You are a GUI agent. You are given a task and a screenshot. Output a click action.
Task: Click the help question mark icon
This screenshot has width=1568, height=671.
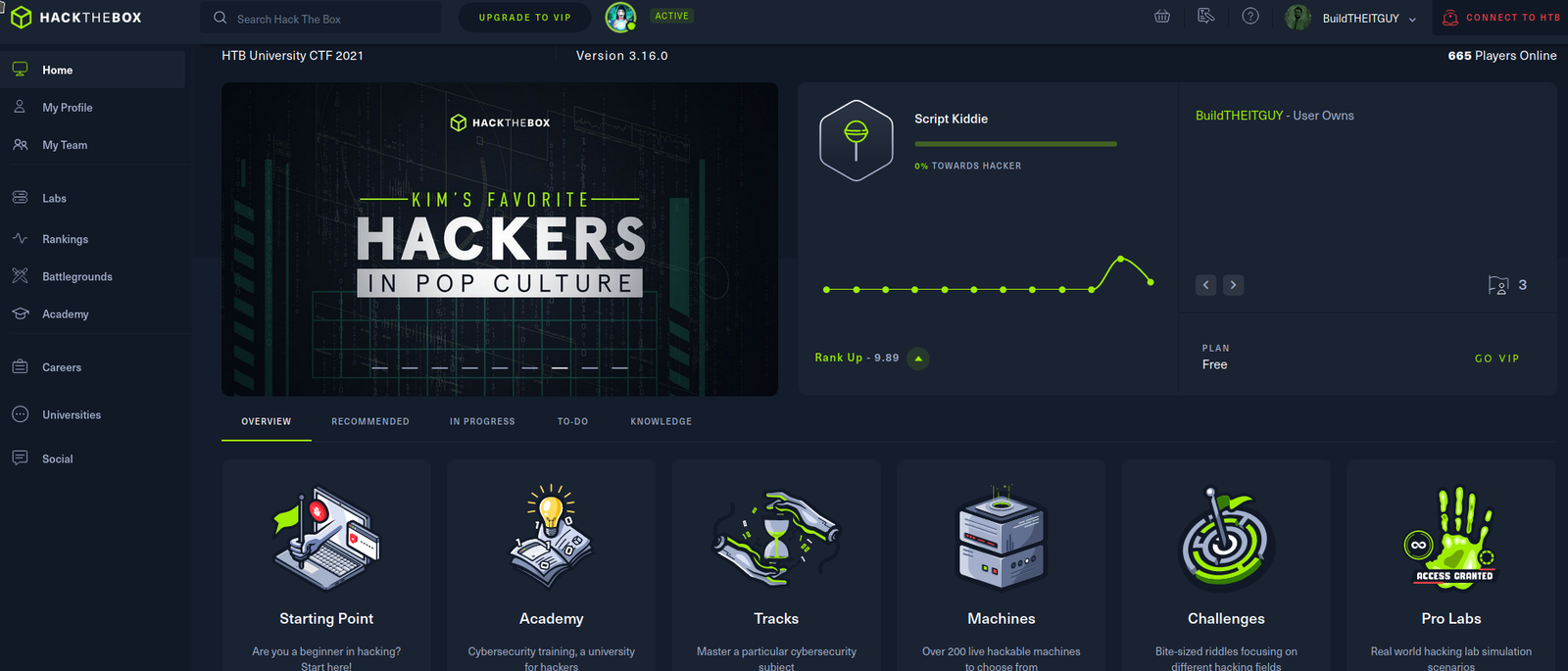click(x=1250, y=16)
